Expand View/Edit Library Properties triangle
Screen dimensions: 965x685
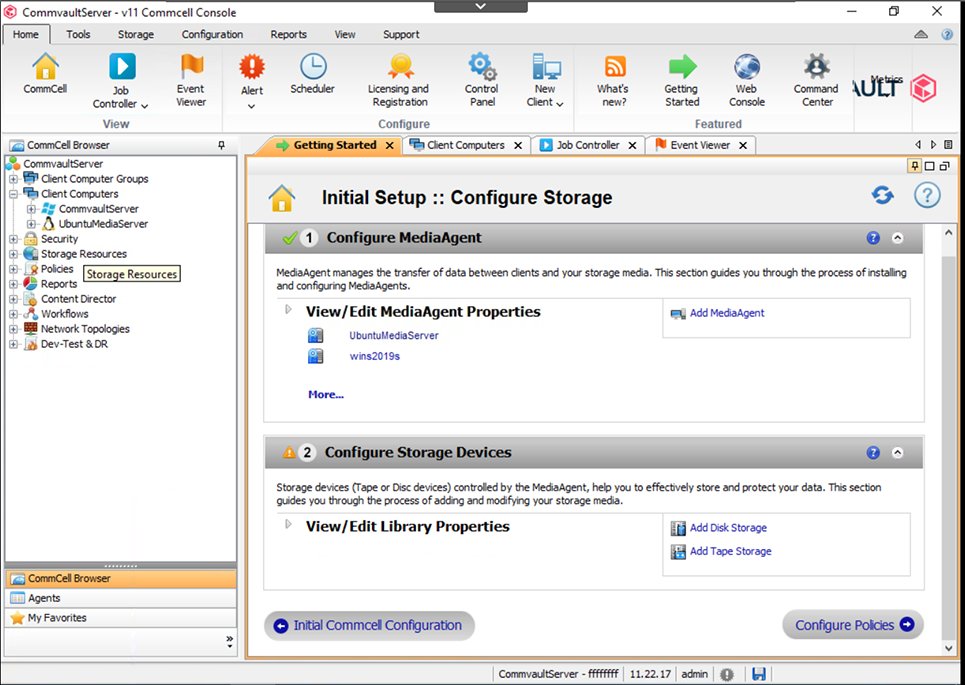[x=288, y=524]
